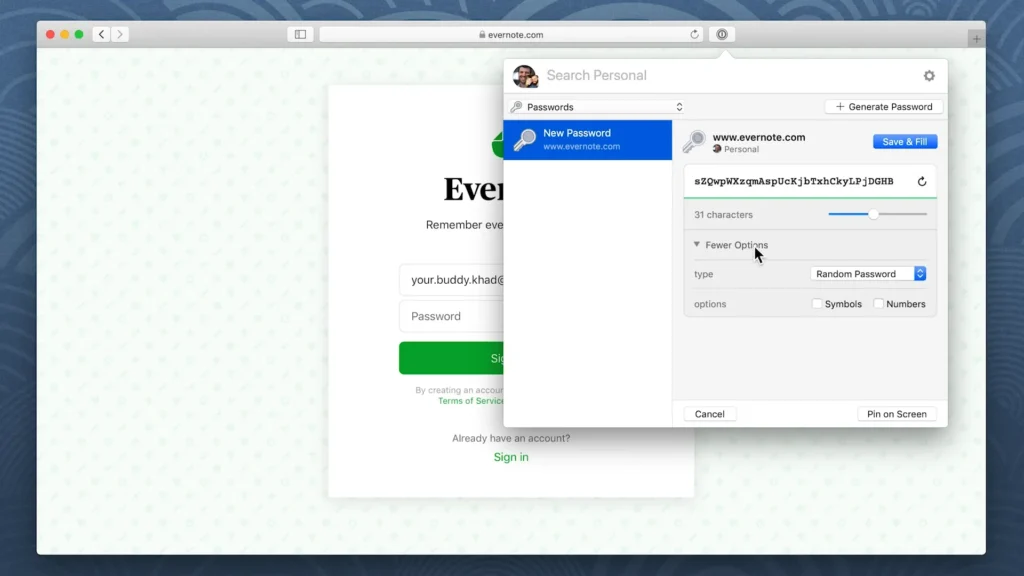The image size is (1024, 576).
Task: Enable the Numbers checkbox
Action: 878,304
